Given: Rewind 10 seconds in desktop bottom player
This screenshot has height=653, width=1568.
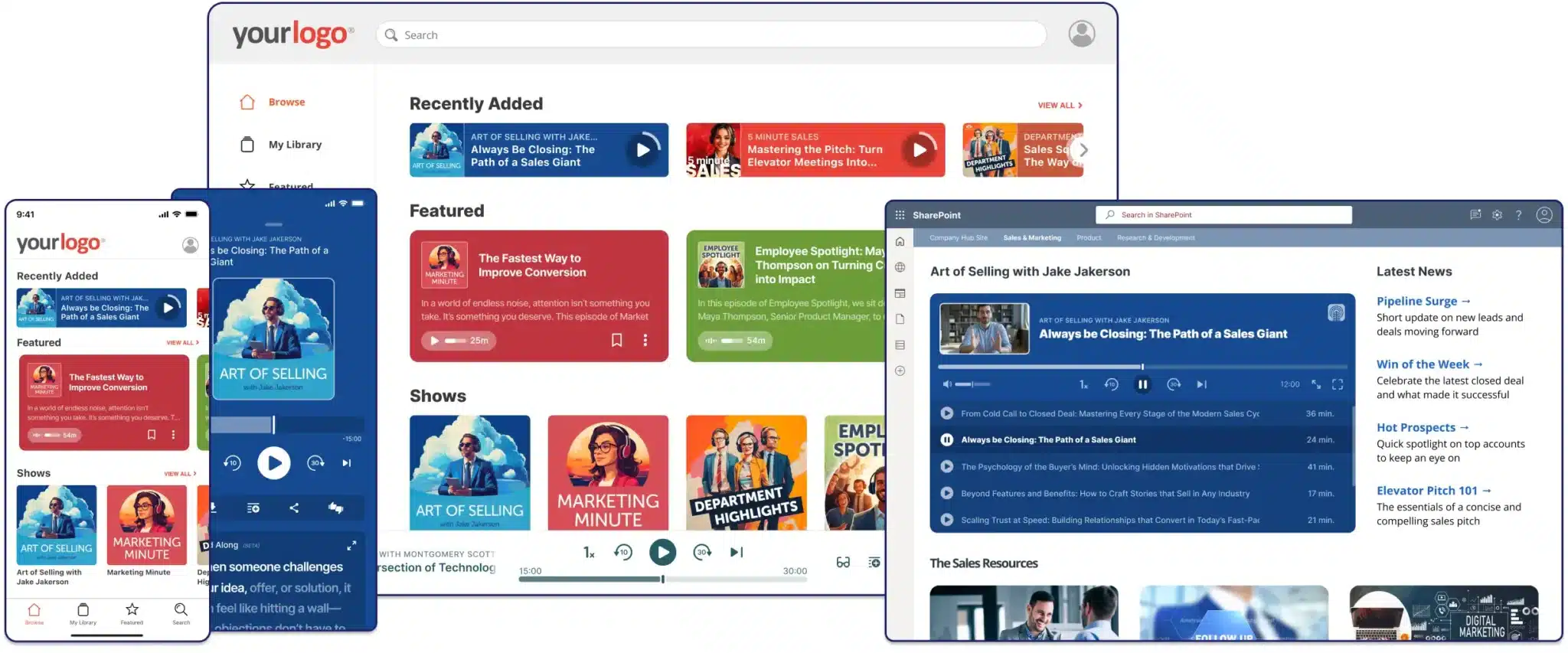Looking at the screenshot, I should click(x=623, y=552).
